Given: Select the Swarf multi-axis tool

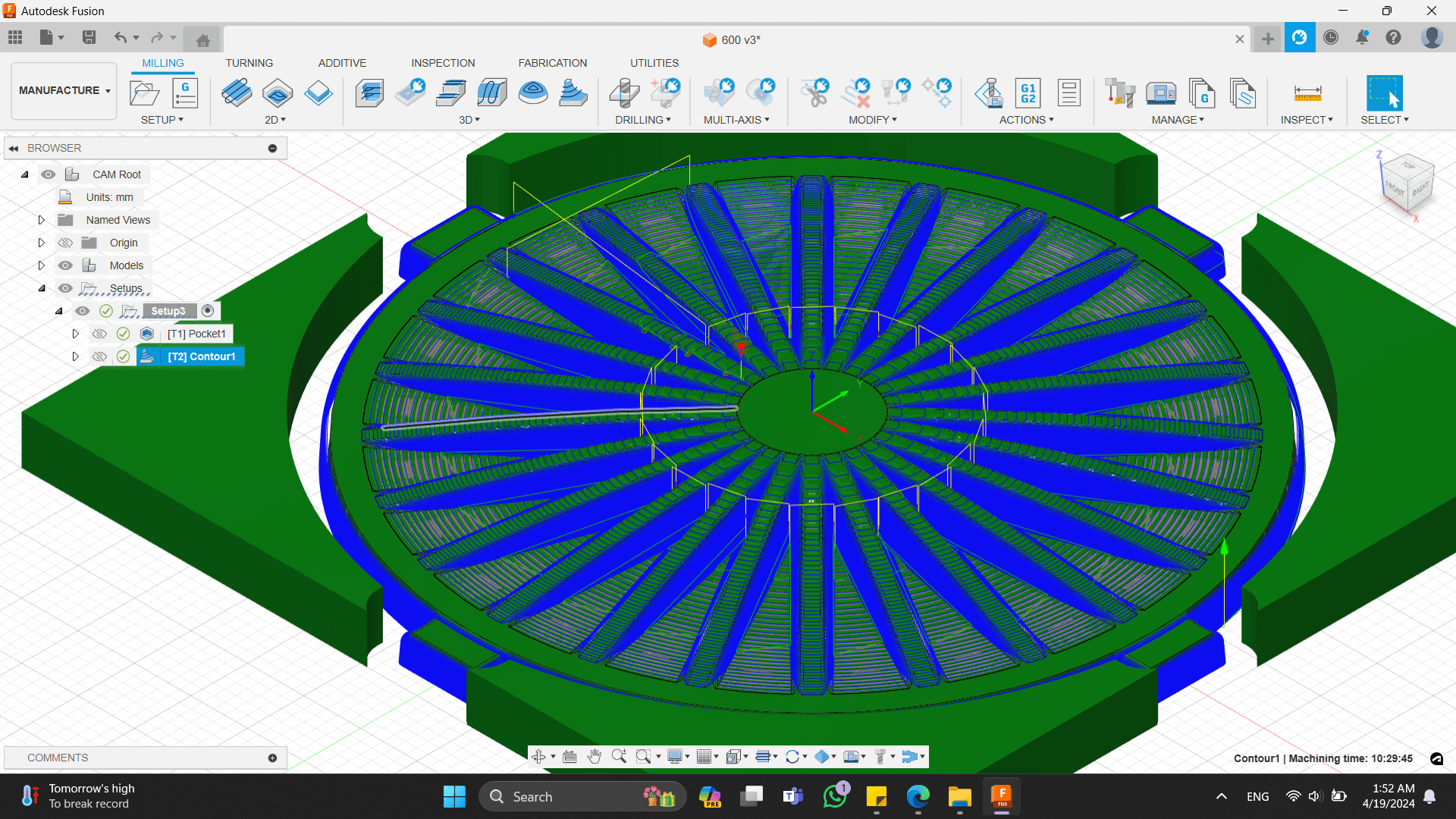Looking at the screenshot, I should [719, 93].
